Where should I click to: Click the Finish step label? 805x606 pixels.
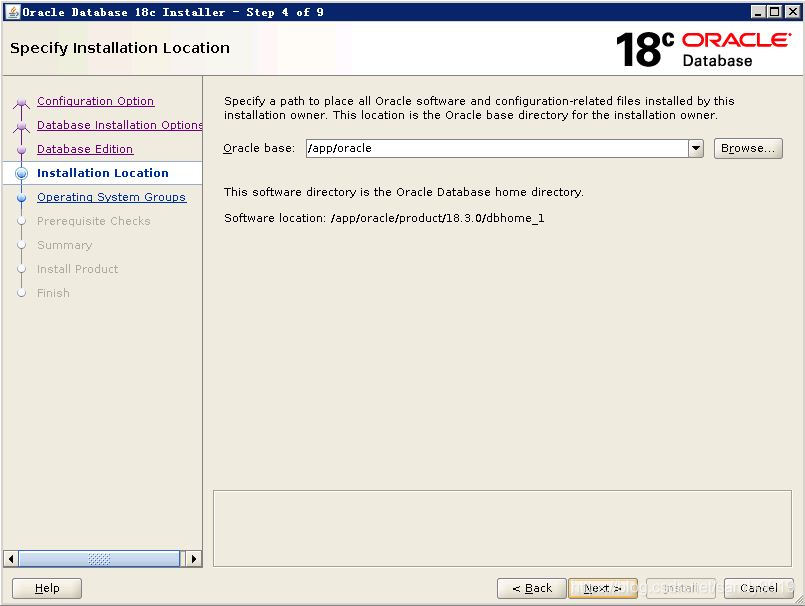point(53,293)
